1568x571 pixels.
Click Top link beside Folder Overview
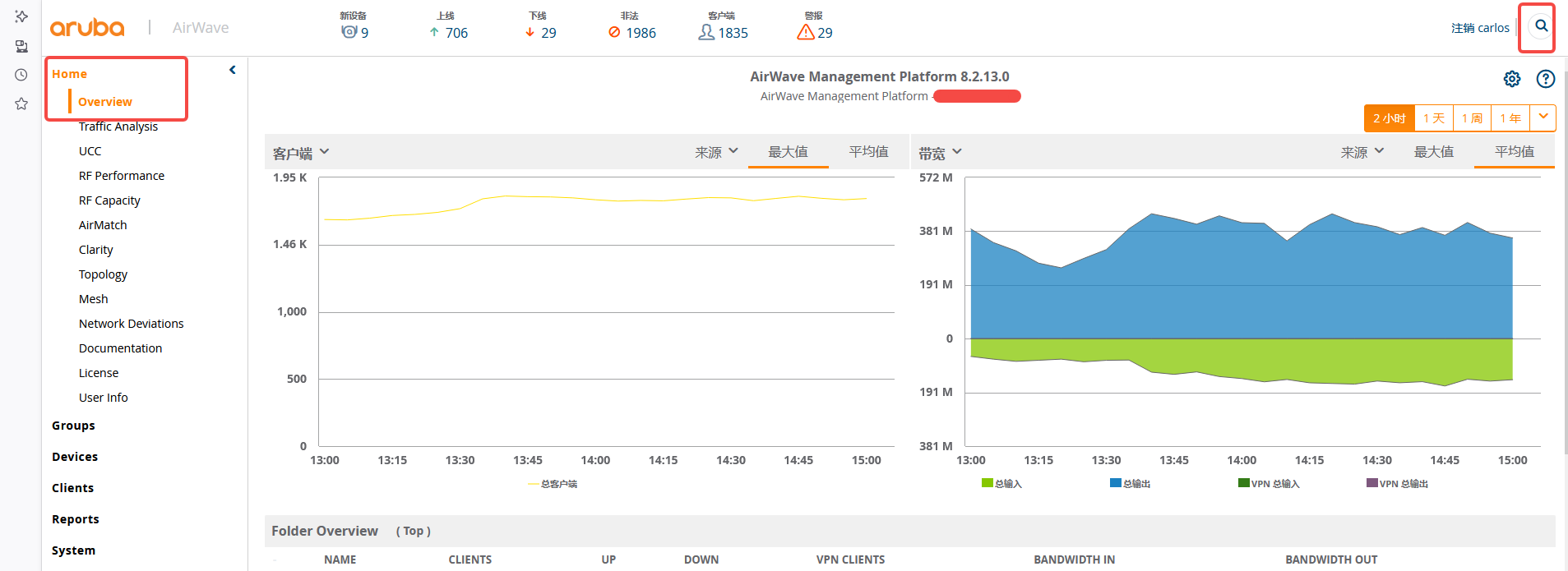[x=414, y=532]
